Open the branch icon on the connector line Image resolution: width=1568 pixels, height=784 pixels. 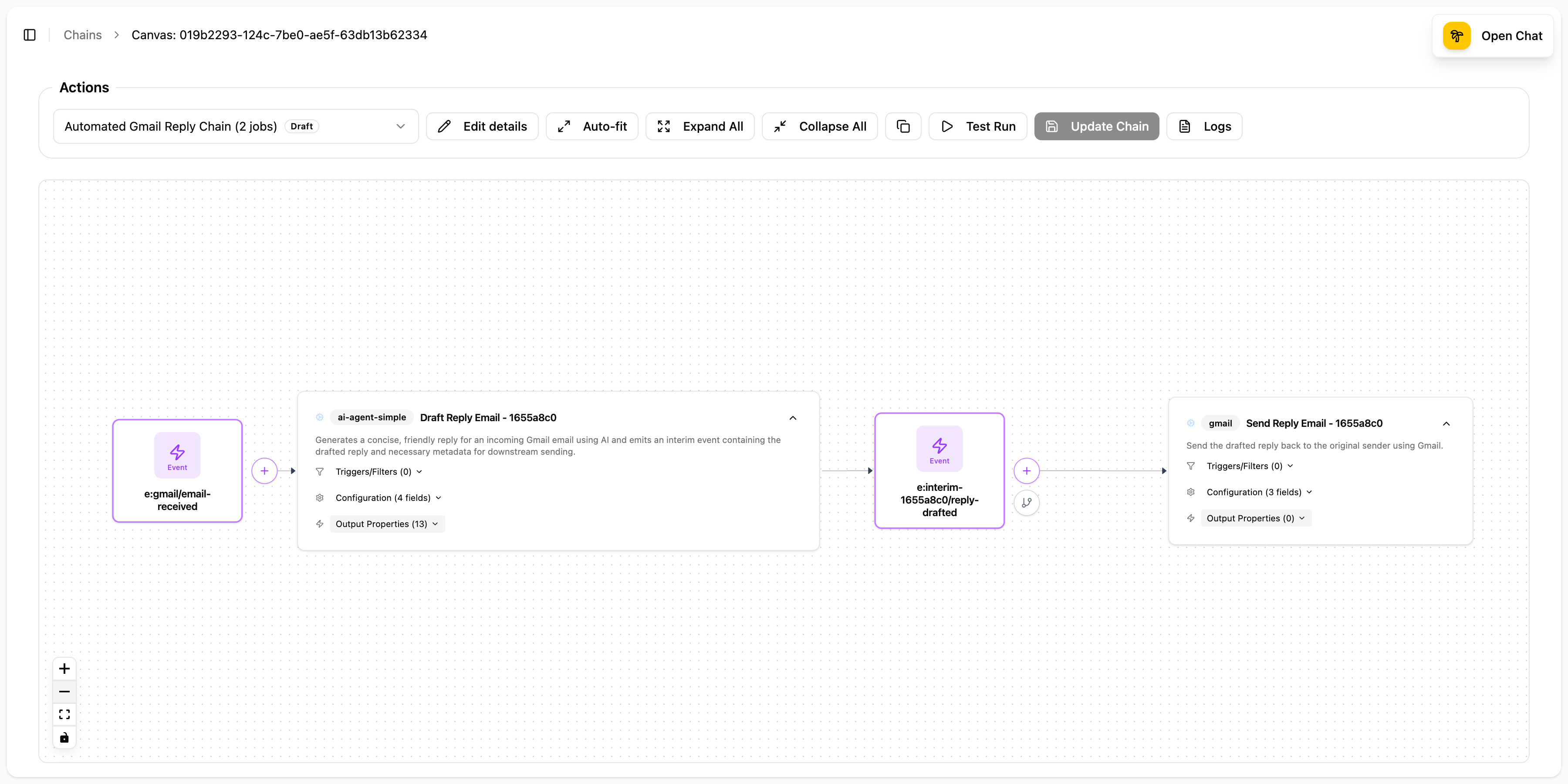point(1027,502)
